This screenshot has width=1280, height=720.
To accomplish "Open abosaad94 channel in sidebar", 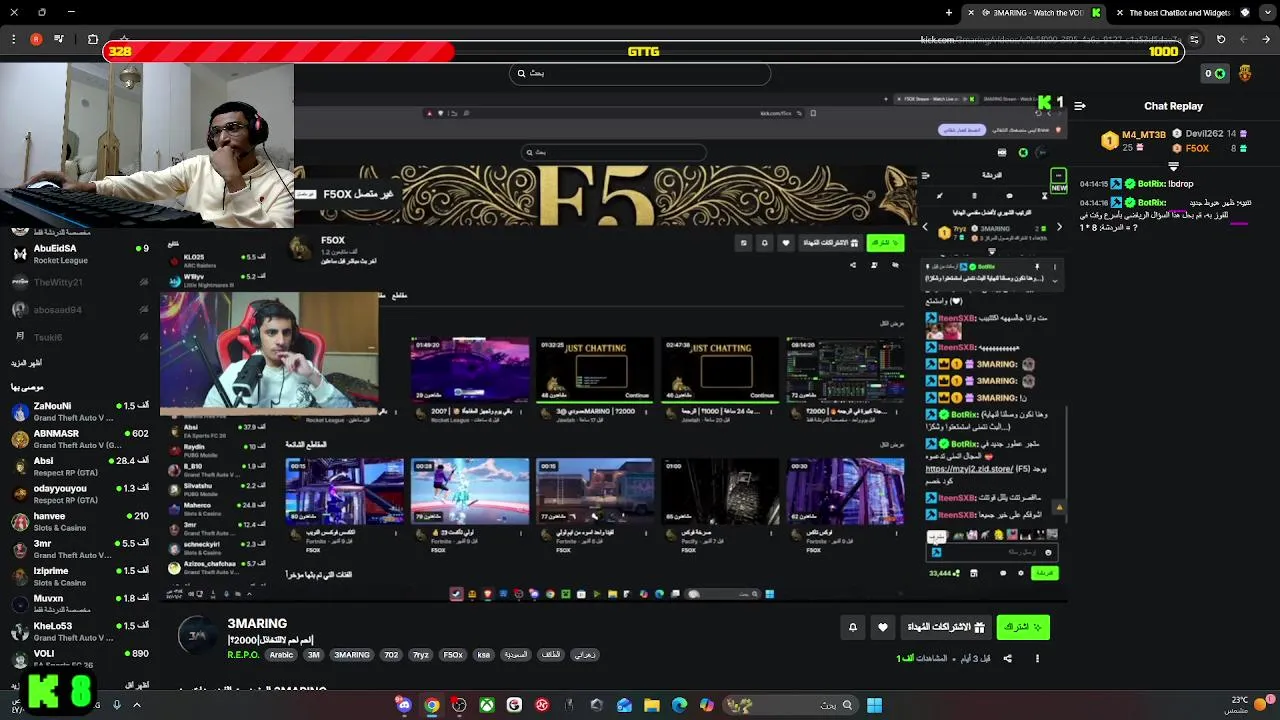I will pos(80,310).
